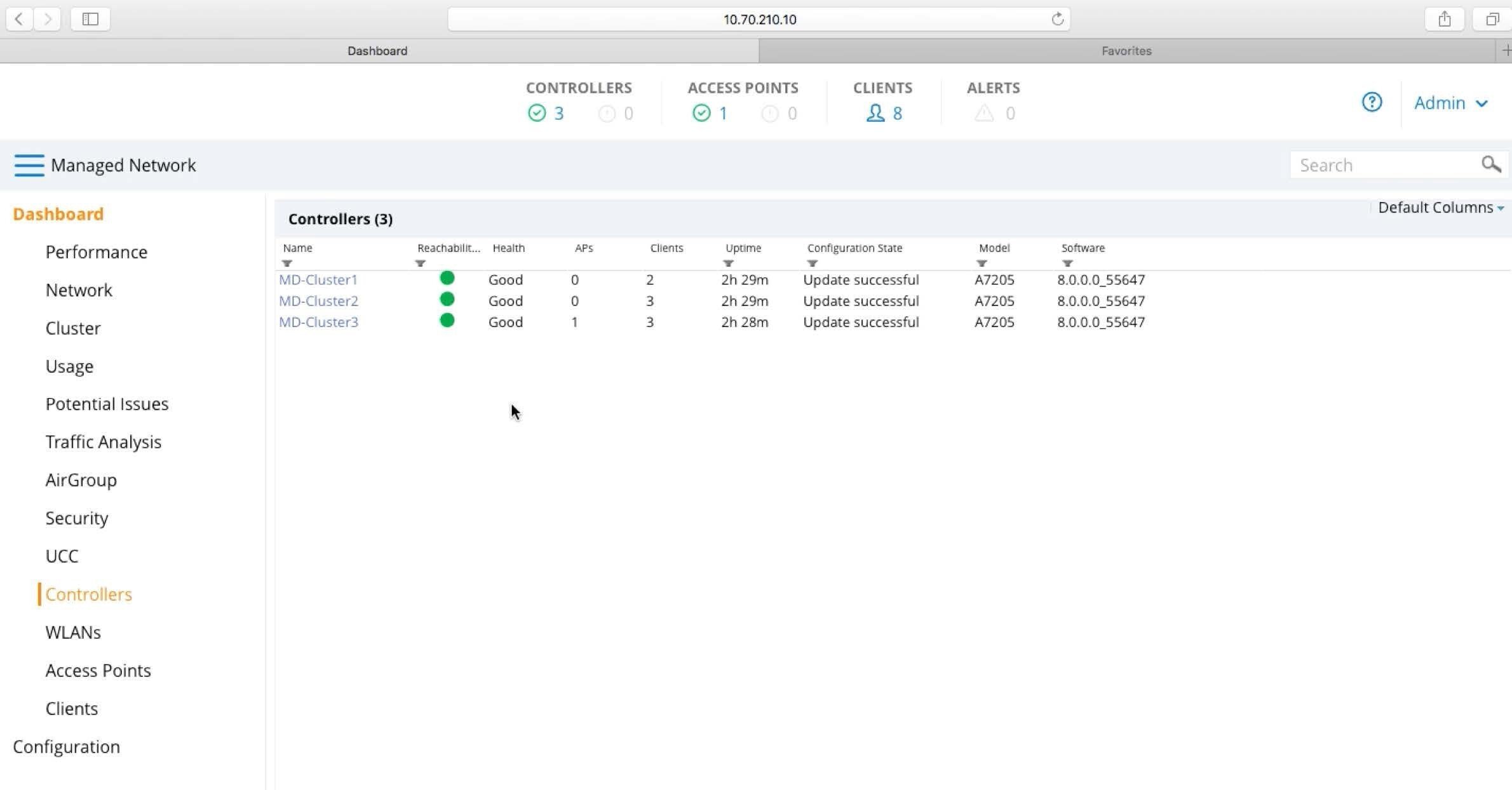Switch to the Favorites tab

(1125, 51)
